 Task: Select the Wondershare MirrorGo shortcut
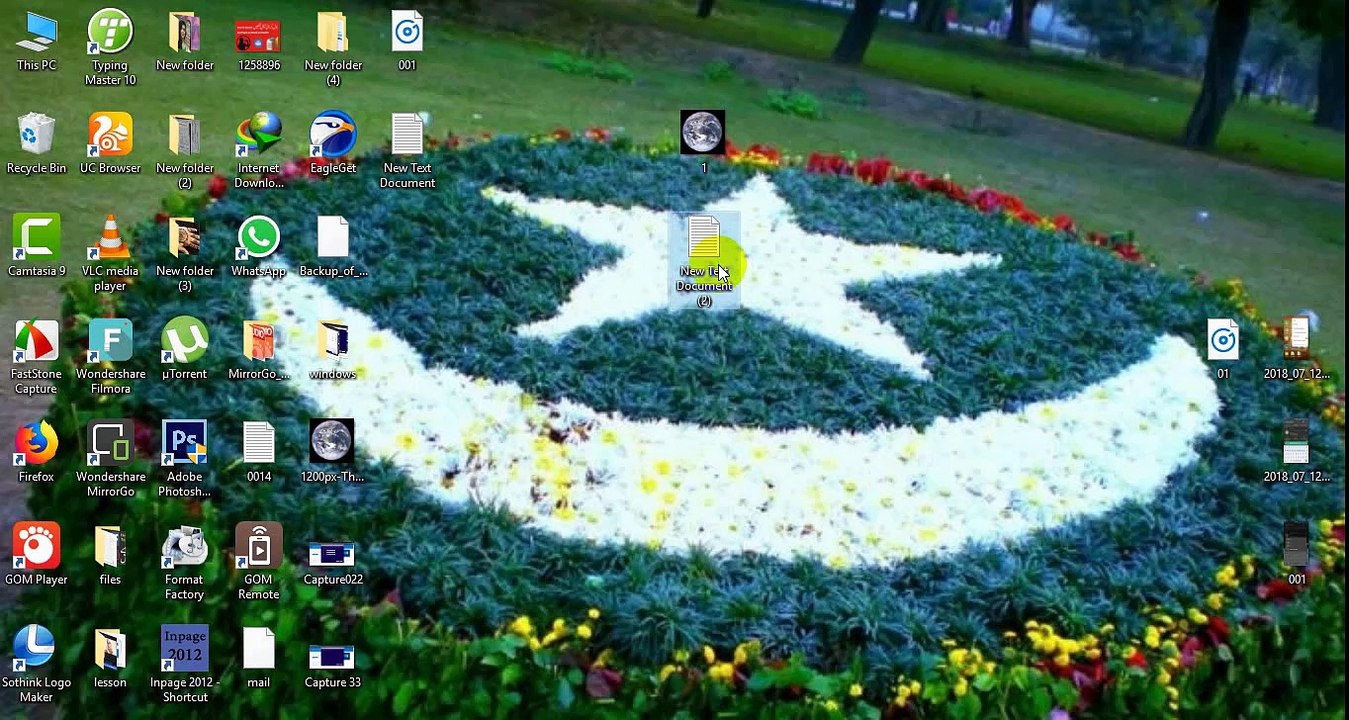(x=110, y=460)
